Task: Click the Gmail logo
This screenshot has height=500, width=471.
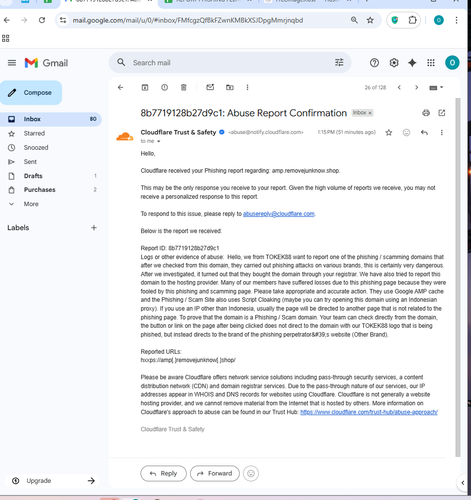Action: click(x=46, y=63)
